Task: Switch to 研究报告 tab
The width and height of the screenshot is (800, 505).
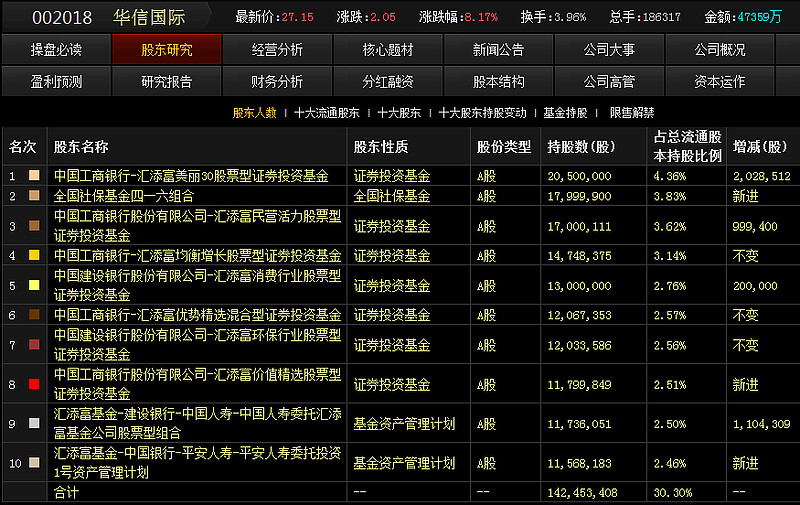Action: (x=167, y=81)
